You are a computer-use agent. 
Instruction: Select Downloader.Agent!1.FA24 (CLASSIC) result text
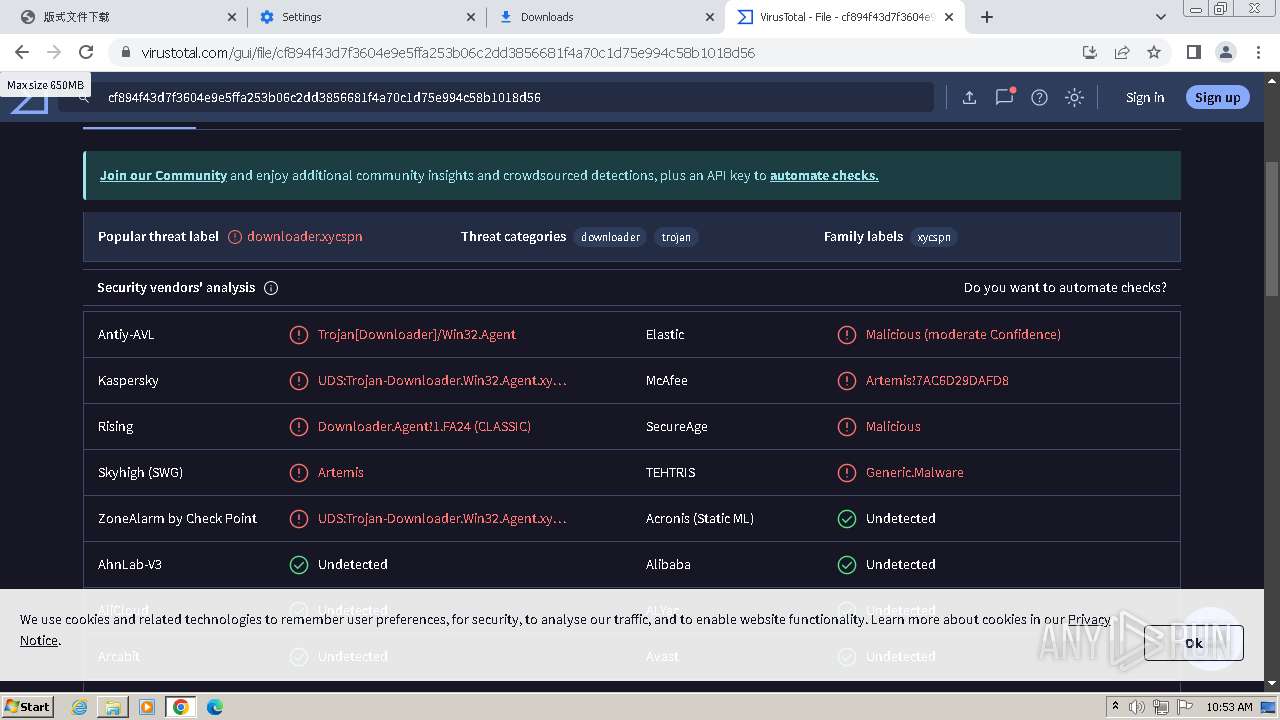tap(424, 426)
